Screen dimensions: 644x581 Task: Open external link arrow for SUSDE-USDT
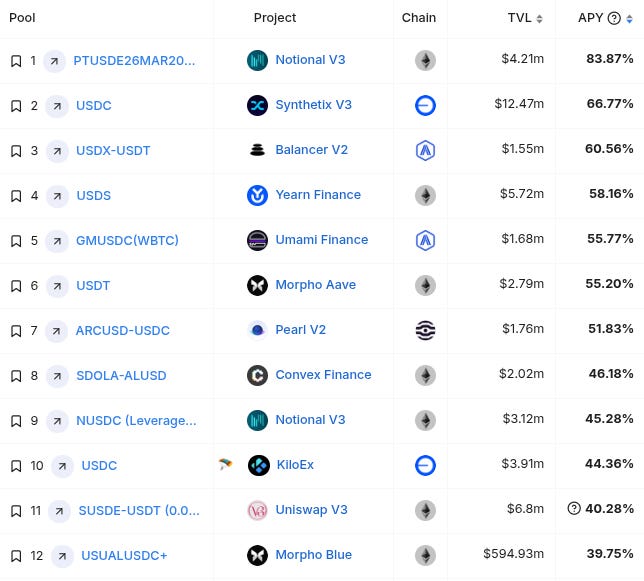click(x=60, y=511)
